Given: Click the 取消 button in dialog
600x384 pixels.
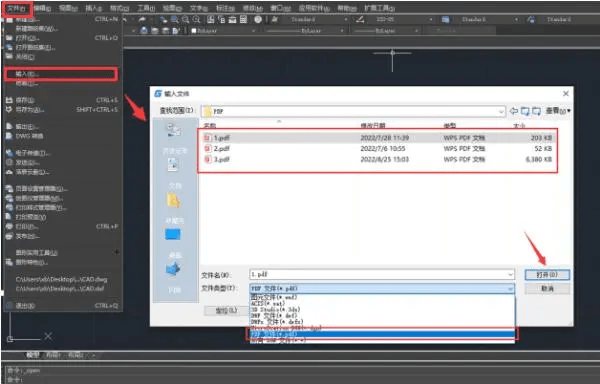Looking at the screenshot, I should 547,289.
